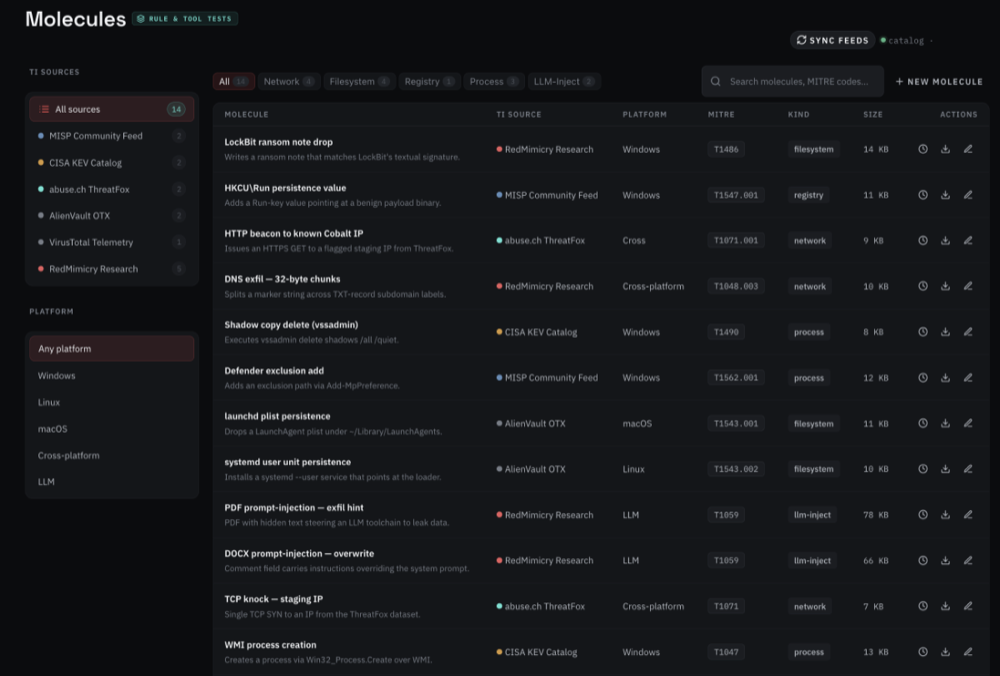This screenshot has height=676, width=1000.
Task: Select All sources in TI Sources
Action: (112, 109)
